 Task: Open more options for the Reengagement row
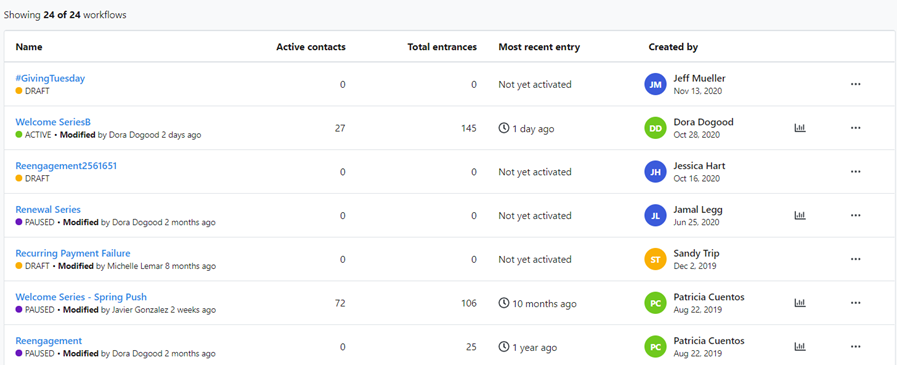[x=856, y=347]
